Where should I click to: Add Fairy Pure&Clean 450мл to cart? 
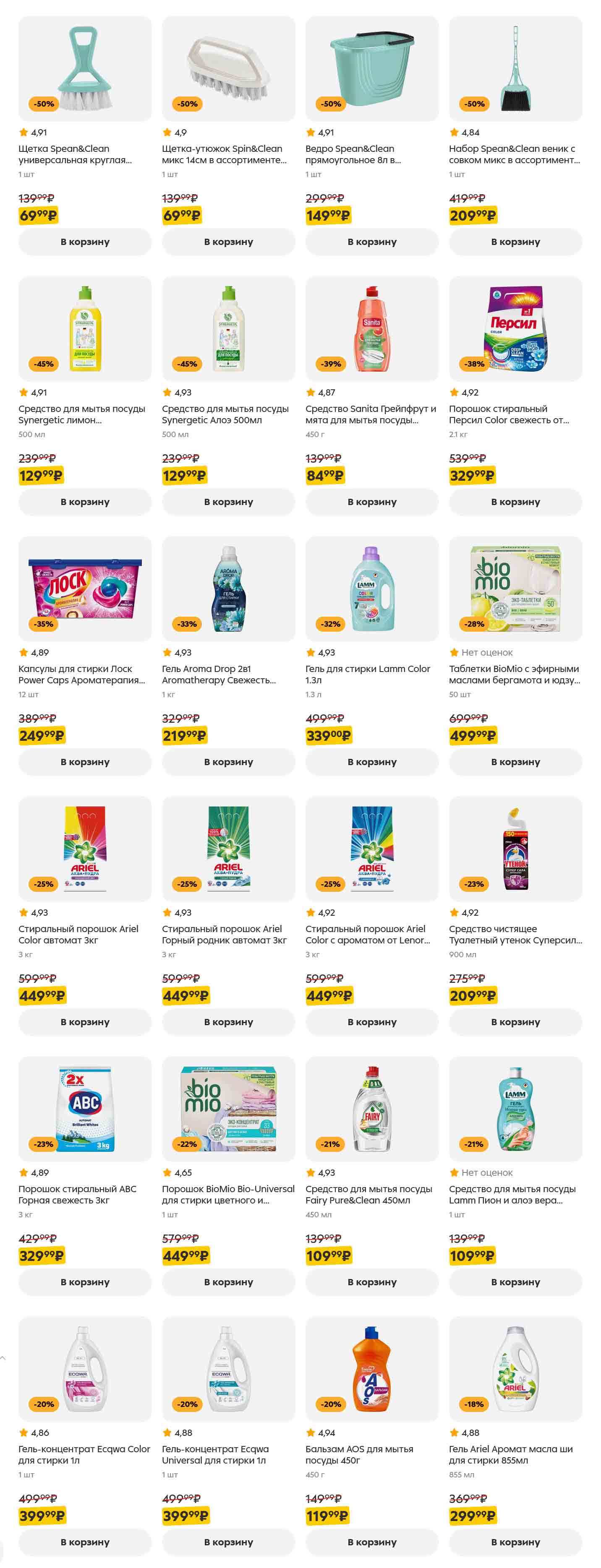click(x=372, y=1282)
